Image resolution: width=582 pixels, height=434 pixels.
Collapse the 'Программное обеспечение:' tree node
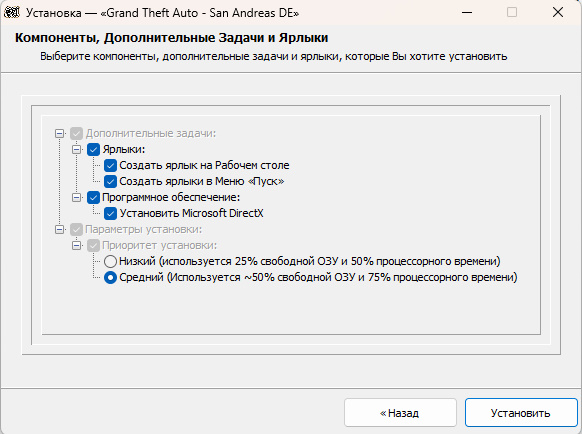coord(76,198)
